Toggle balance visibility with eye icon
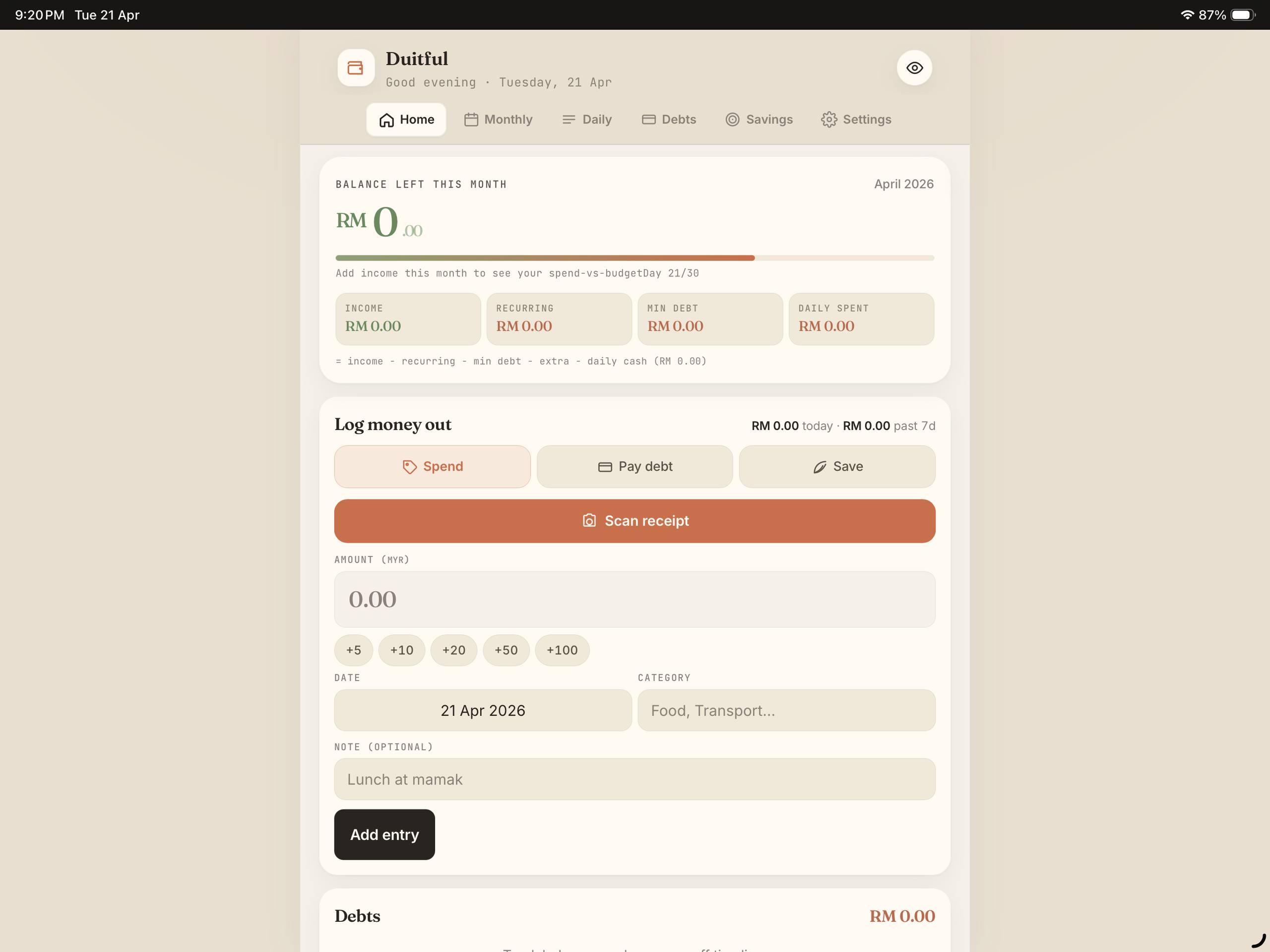The height and width of the screenshot is (952, 1270). [x=914, y=68]
